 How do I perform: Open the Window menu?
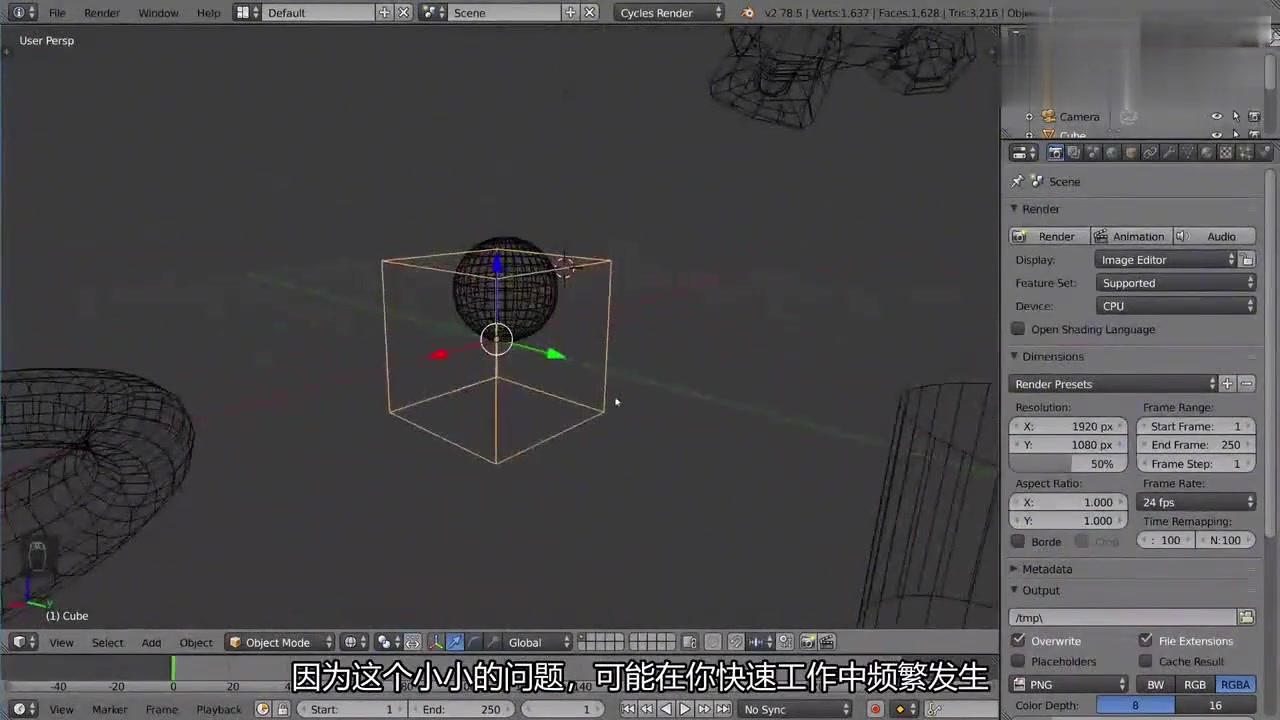[x=158, y=13]
